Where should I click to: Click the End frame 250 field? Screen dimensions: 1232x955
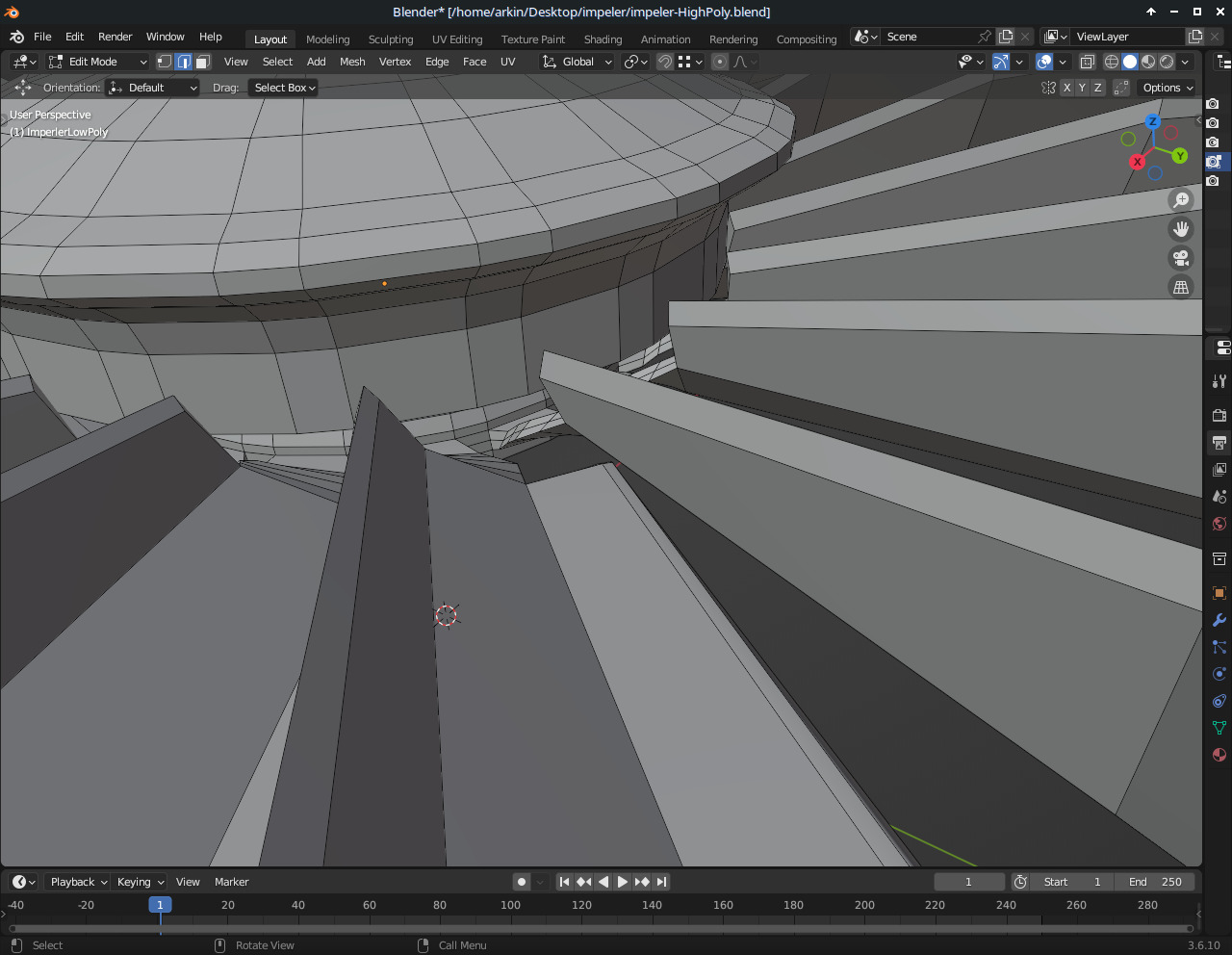[x=1155, y=882]
